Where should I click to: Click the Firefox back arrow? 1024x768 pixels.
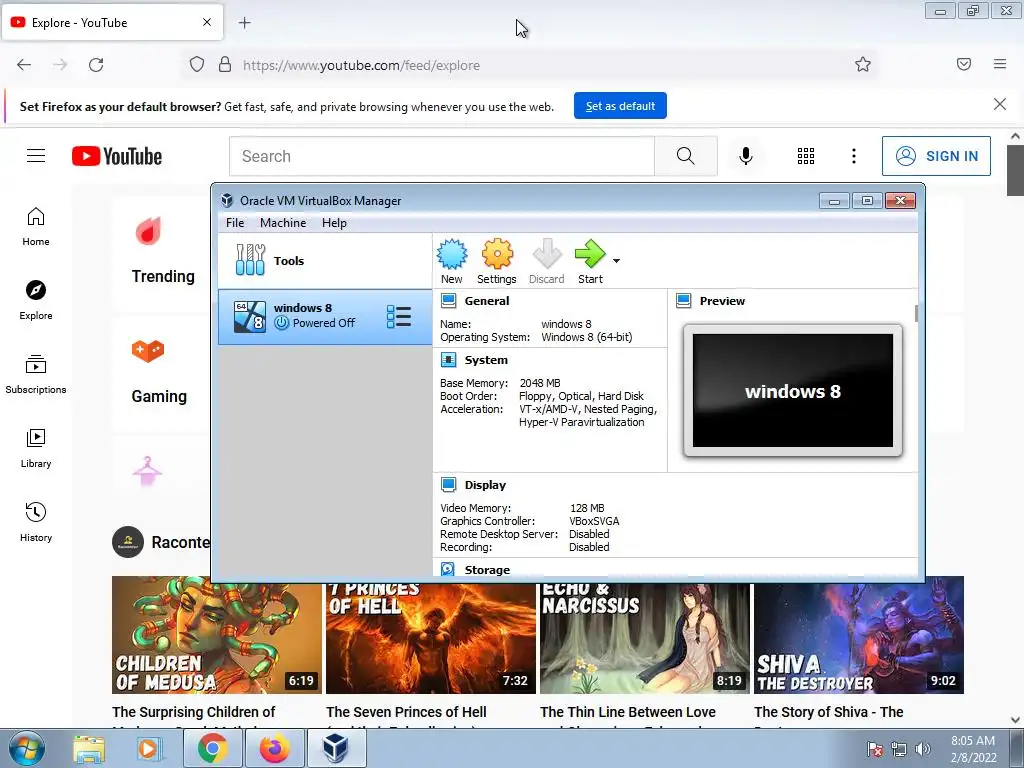(x=24, y=65)
